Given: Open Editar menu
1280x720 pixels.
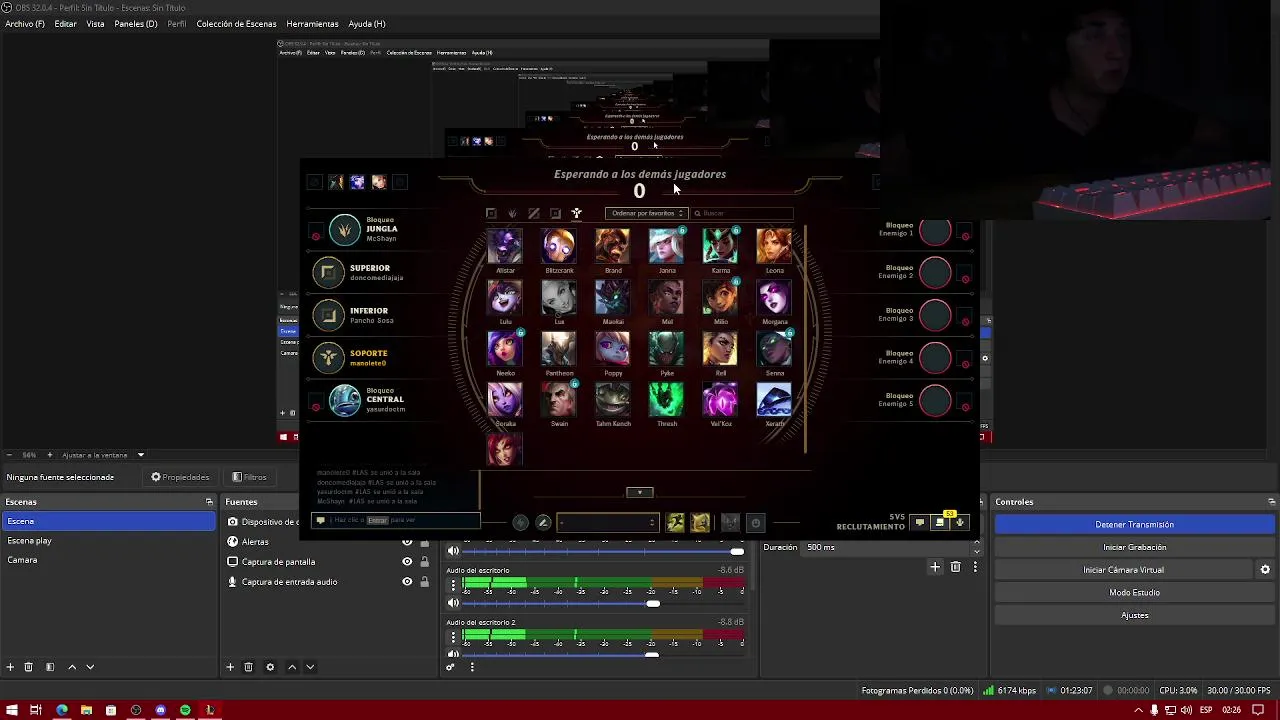Looking at the screenshot, I should (65, 23).
